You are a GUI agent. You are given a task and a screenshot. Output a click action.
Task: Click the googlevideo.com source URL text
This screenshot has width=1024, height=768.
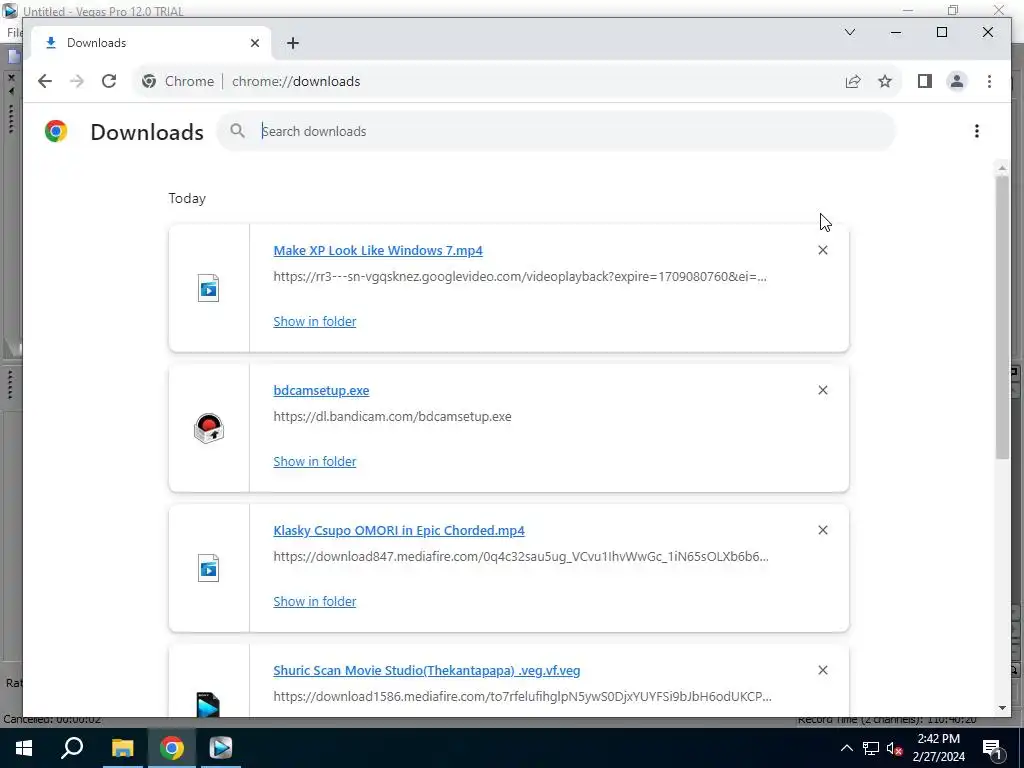click(x=520, y=276)
